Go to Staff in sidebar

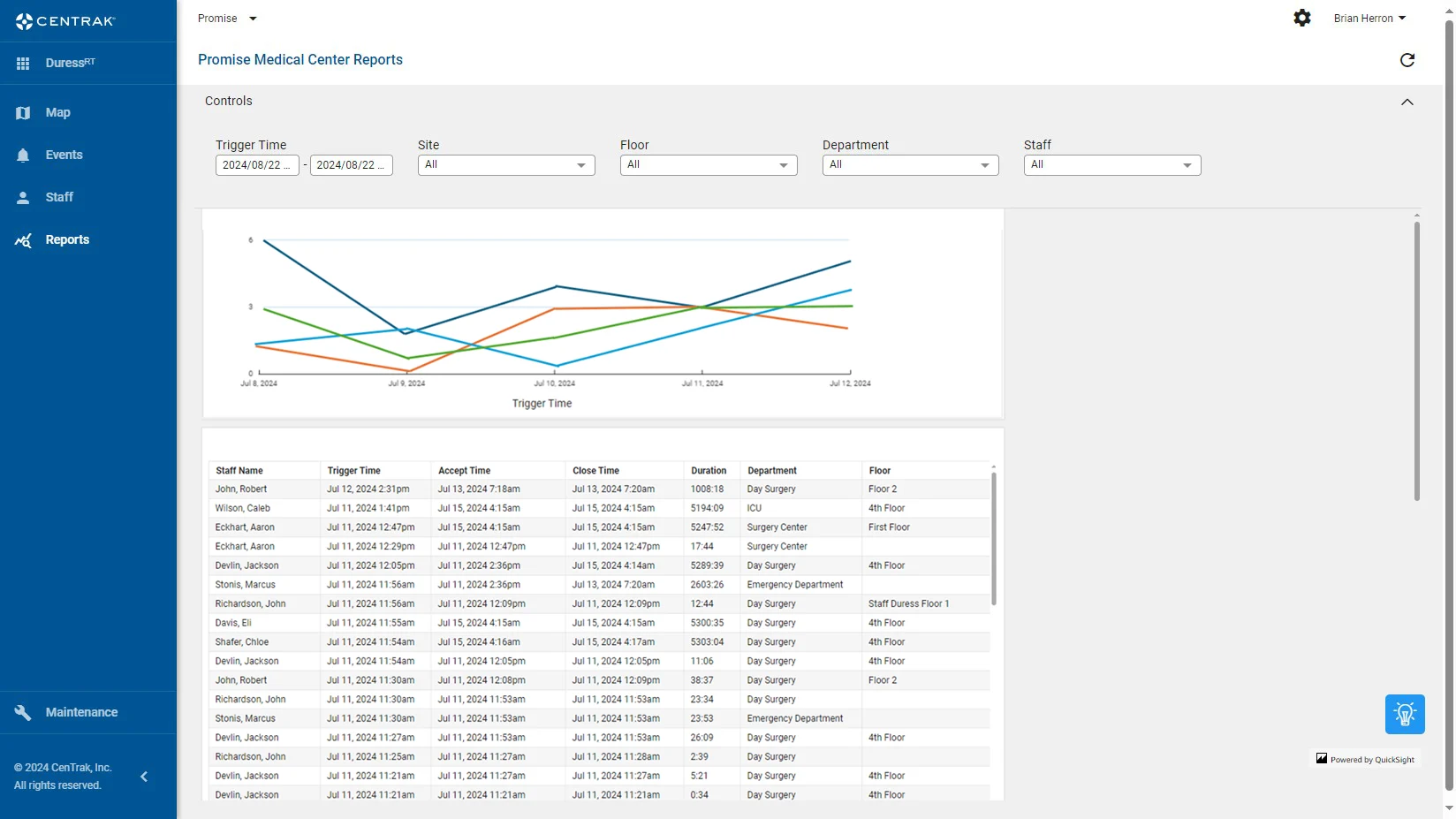coord(59,198)
